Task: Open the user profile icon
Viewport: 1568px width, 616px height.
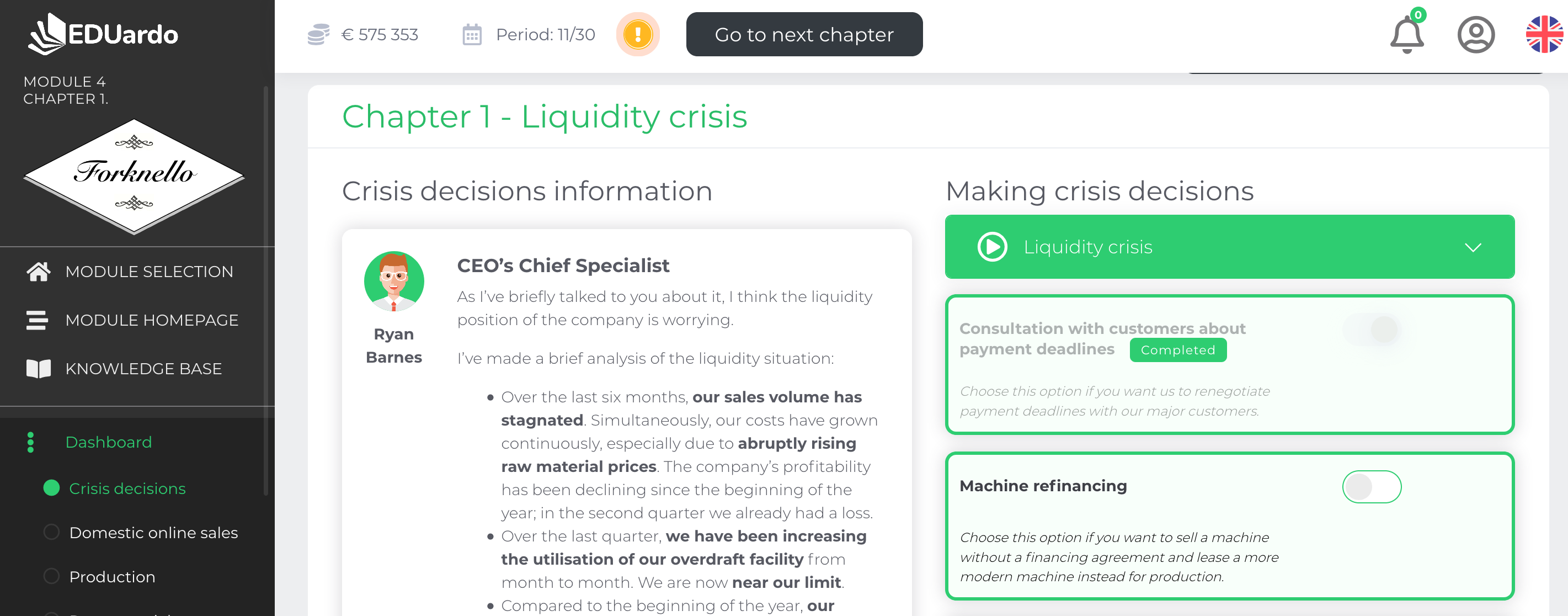Action: tap(1475, 35)
